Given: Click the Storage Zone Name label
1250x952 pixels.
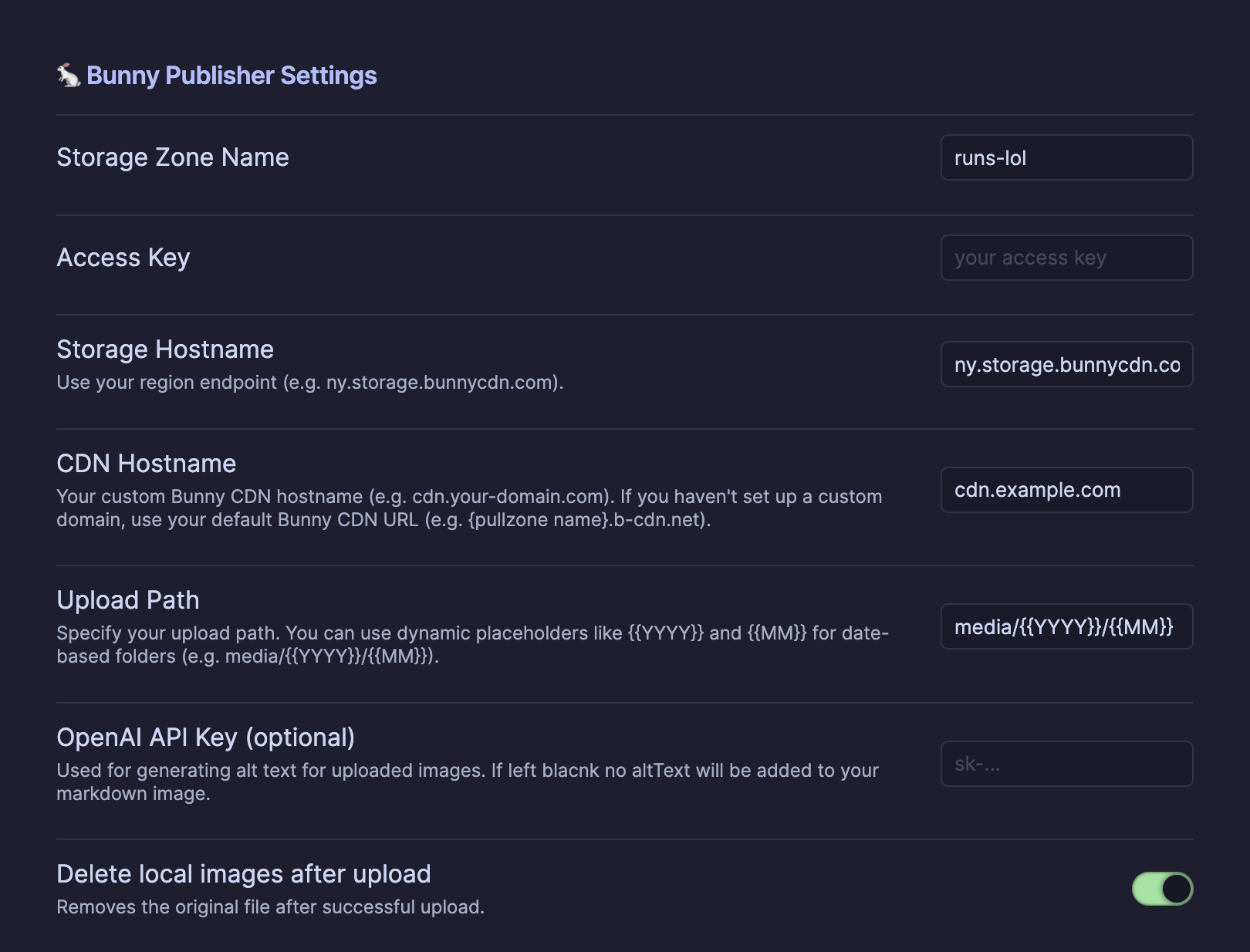Looking at the screenshot, I should pos(173,157).
